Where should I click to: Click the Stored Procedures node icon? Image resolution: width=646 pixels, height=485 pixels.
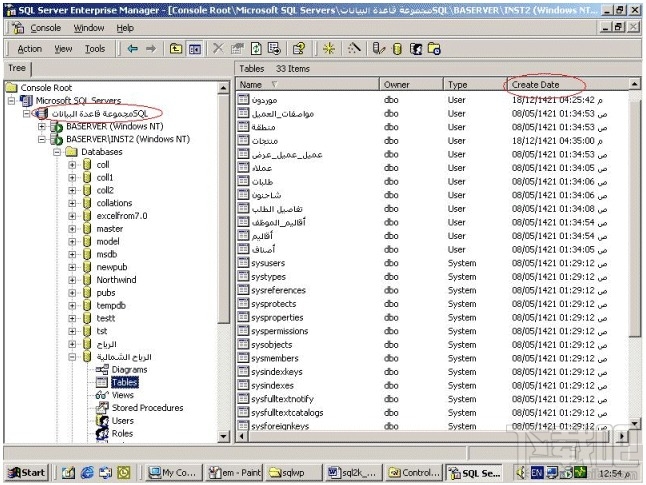click(102, 408)
